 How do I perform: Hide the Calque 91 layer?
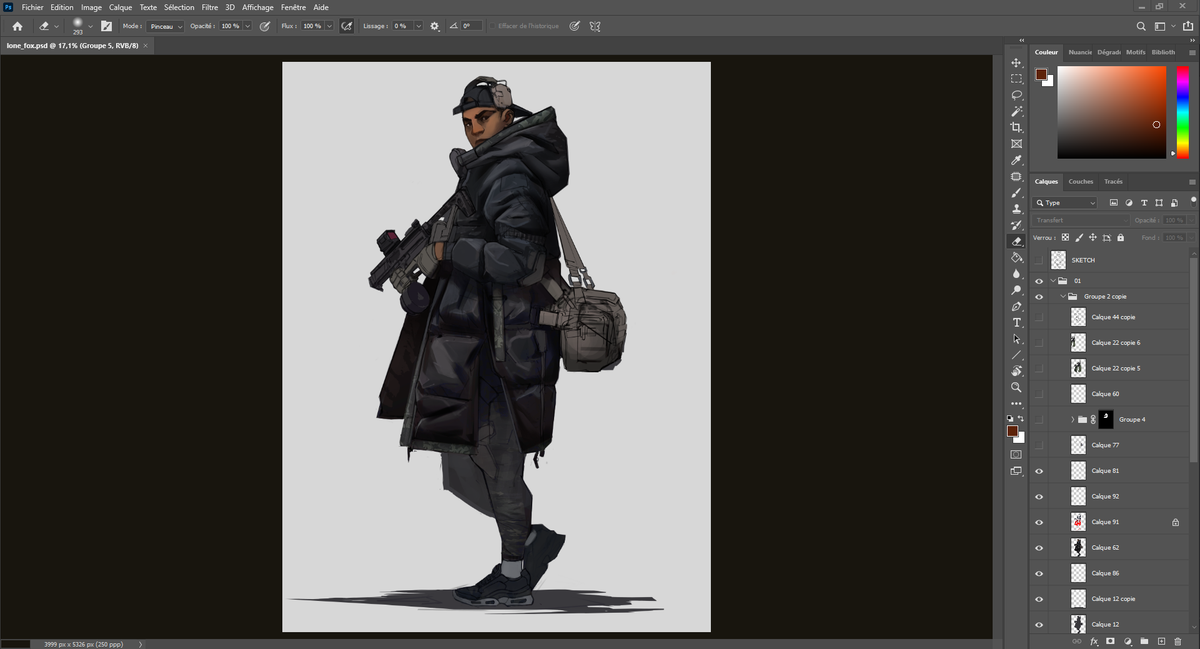(1039, 522)
